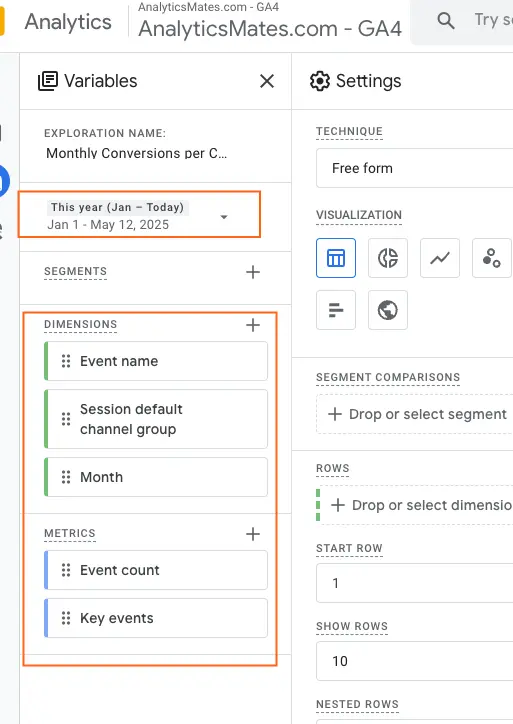Open the Show rows field with 10
Screen dimensions: 513x724
click(414, 661)
